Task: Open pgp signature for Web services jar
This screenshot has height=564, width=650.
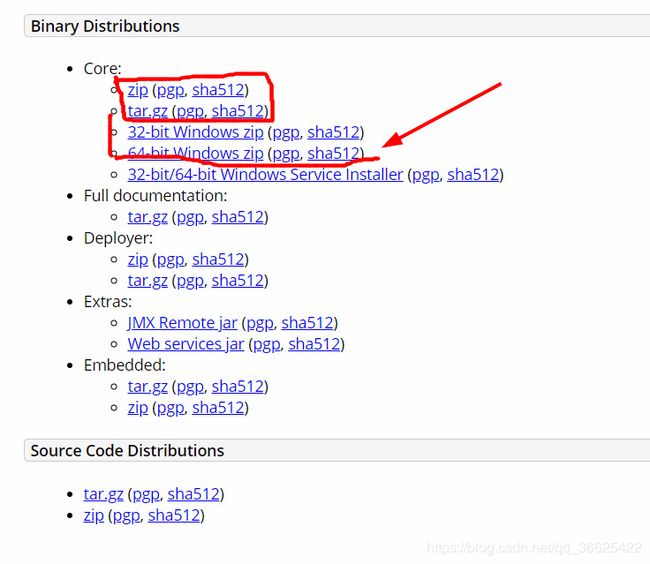Action: coord(267,344)
